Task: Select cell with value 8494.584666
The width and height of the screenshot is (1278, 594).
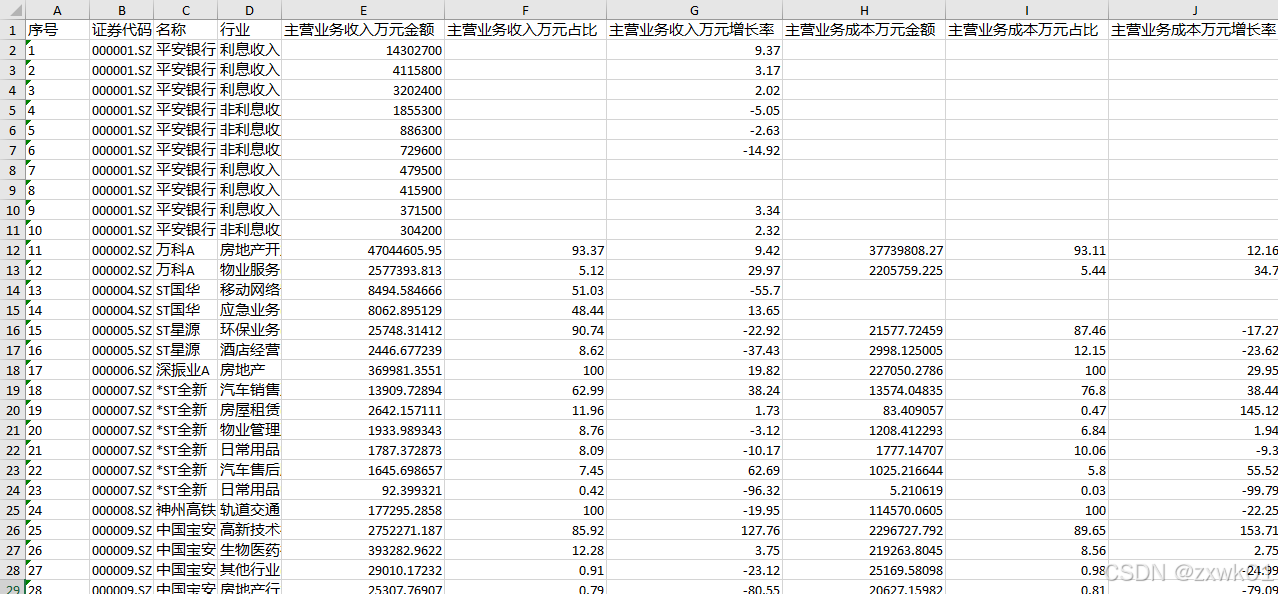Action: point(363,290)
